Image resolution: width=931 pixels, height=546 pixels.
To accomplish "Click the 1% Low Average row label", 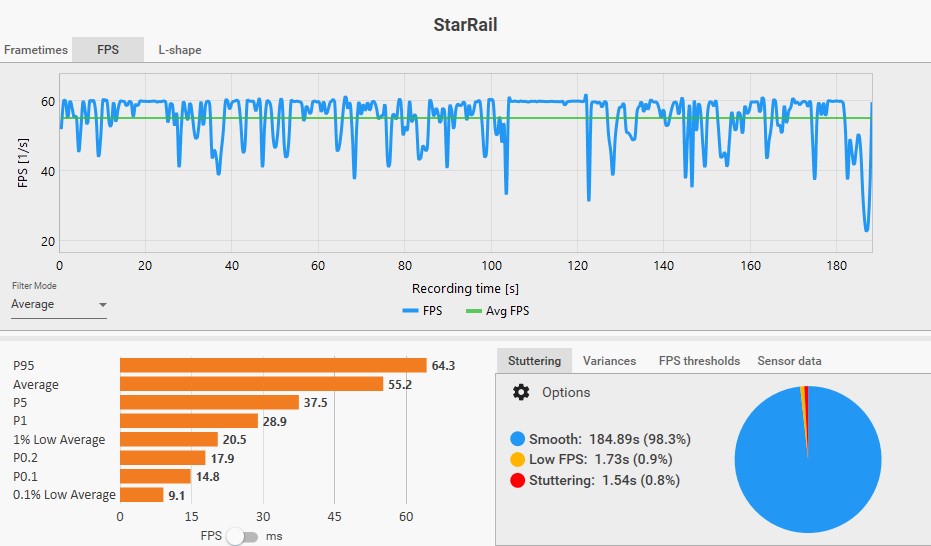I will coord(59,440).
